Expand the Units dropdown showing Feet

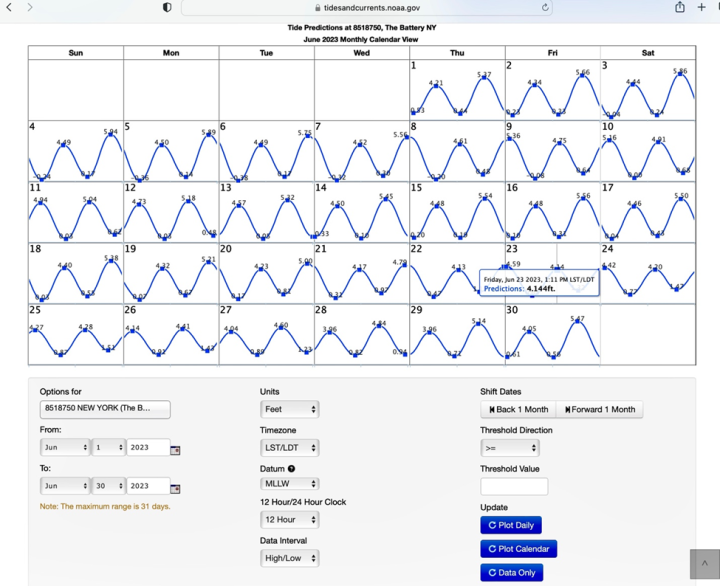289,409
